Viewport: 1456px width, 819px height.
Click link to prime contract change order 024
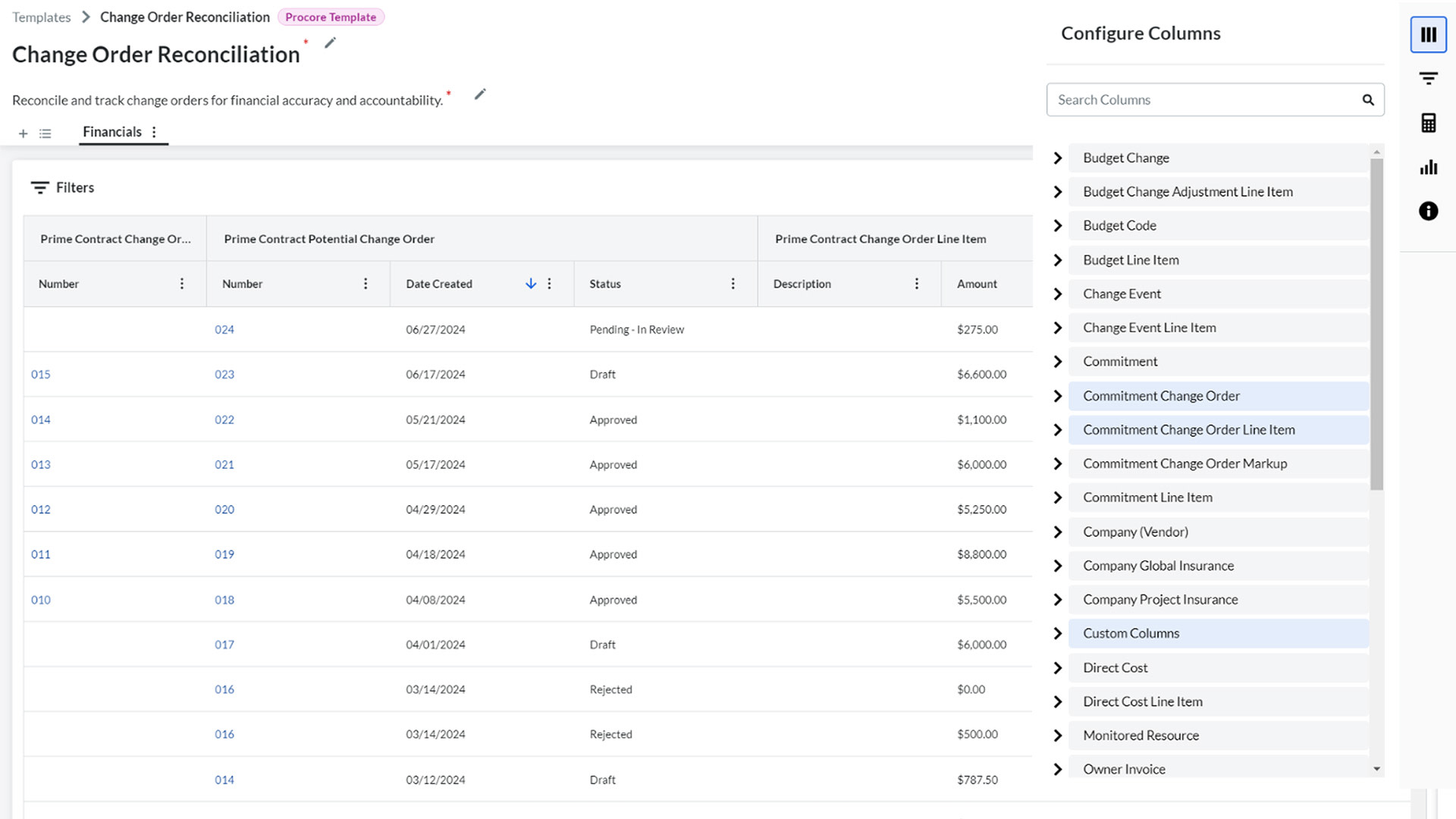click(224, 329)
